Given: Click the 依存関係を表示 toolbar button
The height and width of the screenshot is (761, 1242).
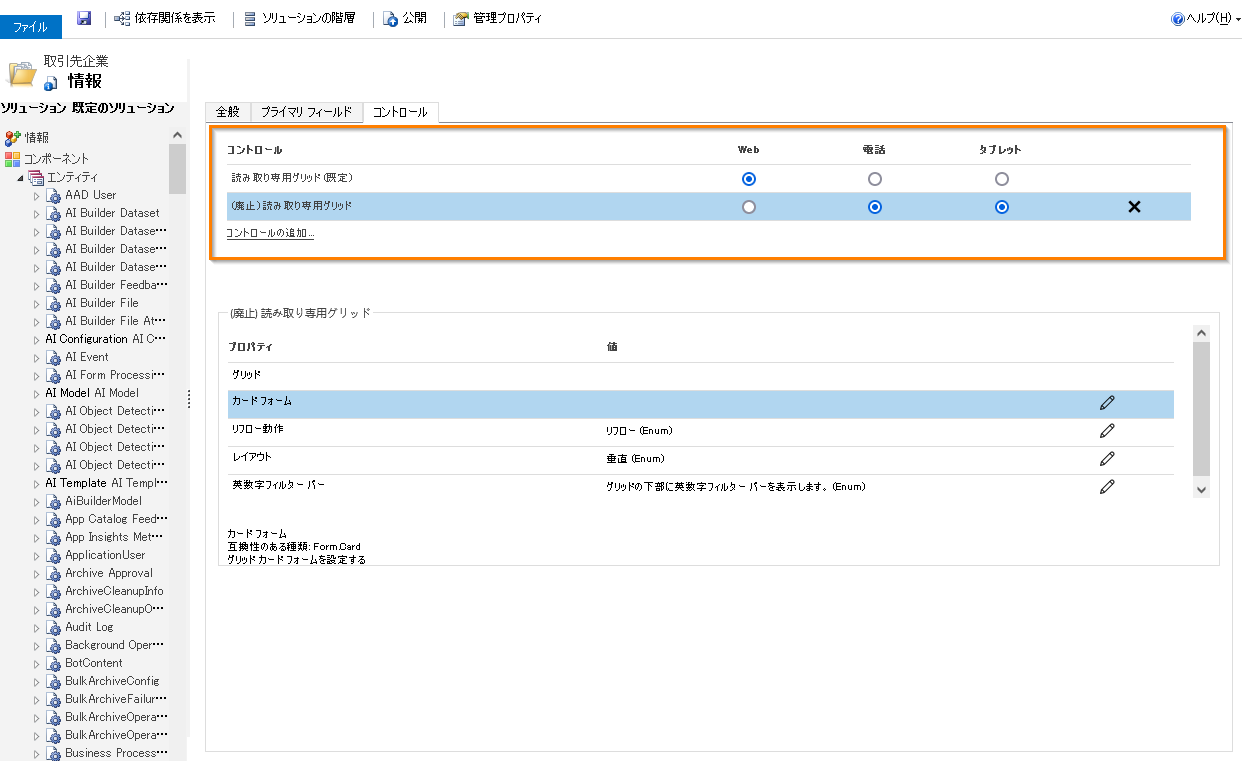Looking at the screenshot, I should pyautogui.click(x=165, y=18).
